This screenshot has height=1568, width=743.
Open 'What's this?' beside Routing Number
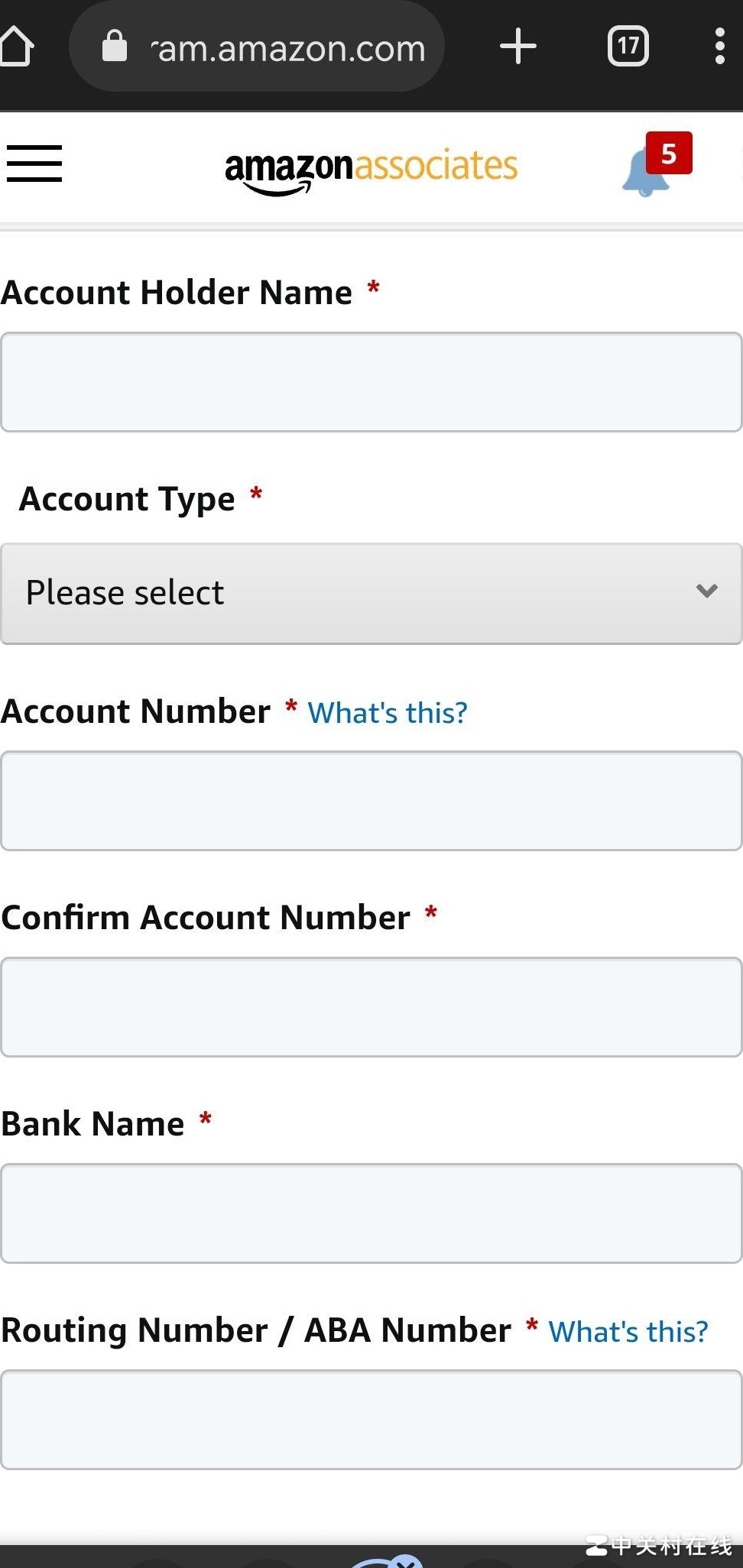628,1332
